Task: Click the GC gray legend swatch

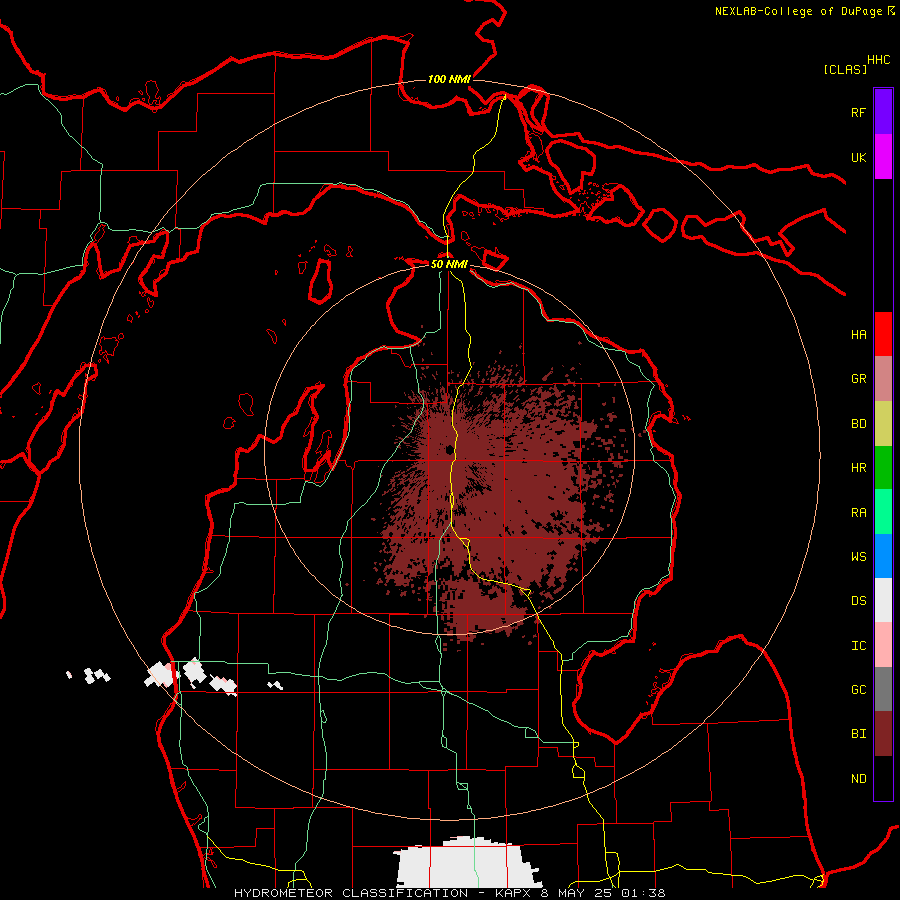Action: click(x=883, y=689)
